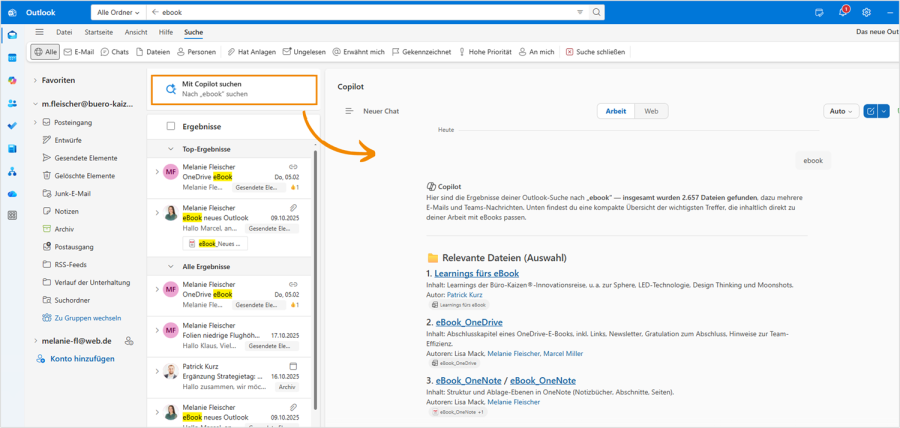The image size is (900, 428).
Task: Click the groups icon beside melanie-fl@web.de
Action: click(x=129, y=341)
